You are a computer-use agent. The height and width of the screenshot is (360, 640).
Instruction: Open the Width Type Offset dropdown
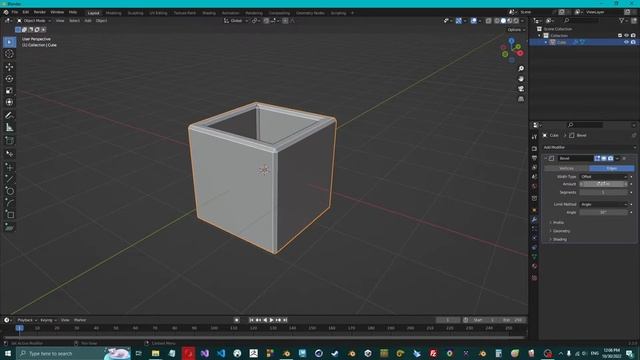point(603,177)
